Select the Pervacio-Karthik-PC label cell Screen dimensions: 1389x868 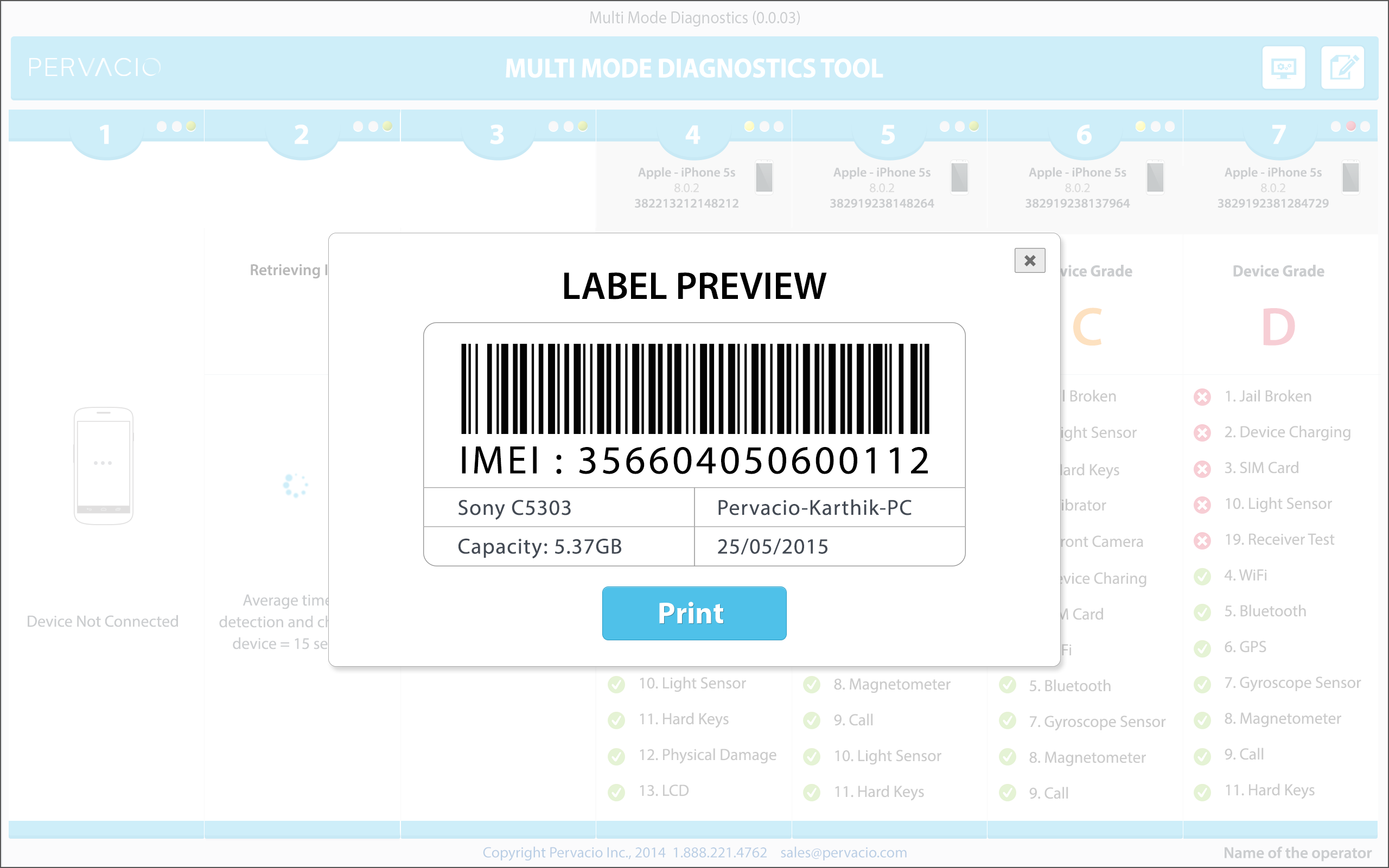click(x=830, y=507)
